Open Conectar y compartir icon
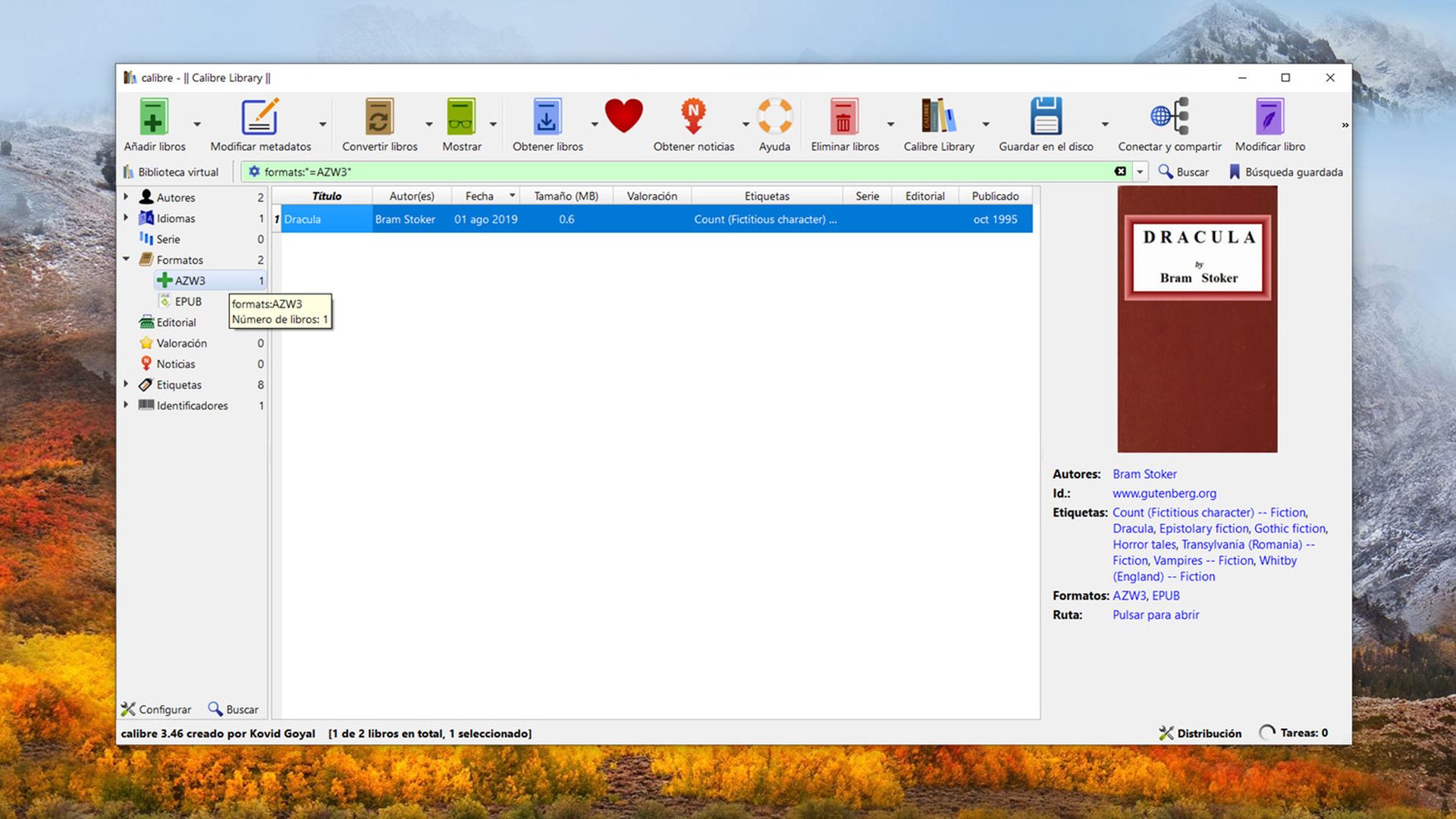The height and width of the screenshot is (819, 1456). 1169,118
